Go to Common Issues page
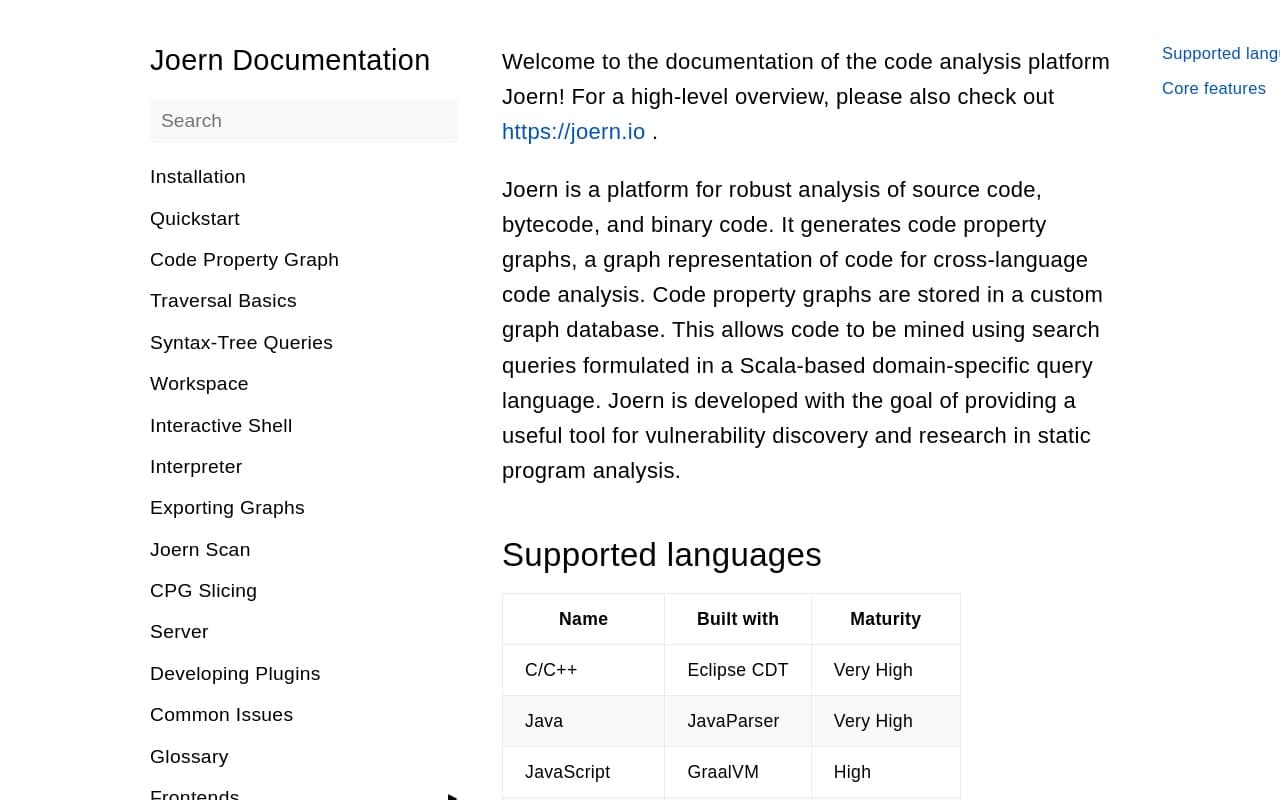This screenshot has width=1280, height=800. point(221,715)
